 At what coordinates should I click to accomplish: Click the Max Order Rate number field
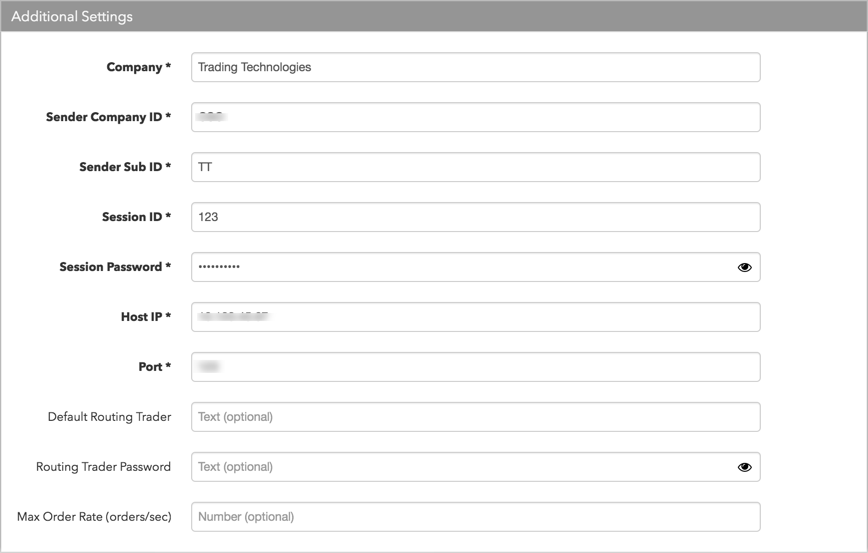click(476, 517)
